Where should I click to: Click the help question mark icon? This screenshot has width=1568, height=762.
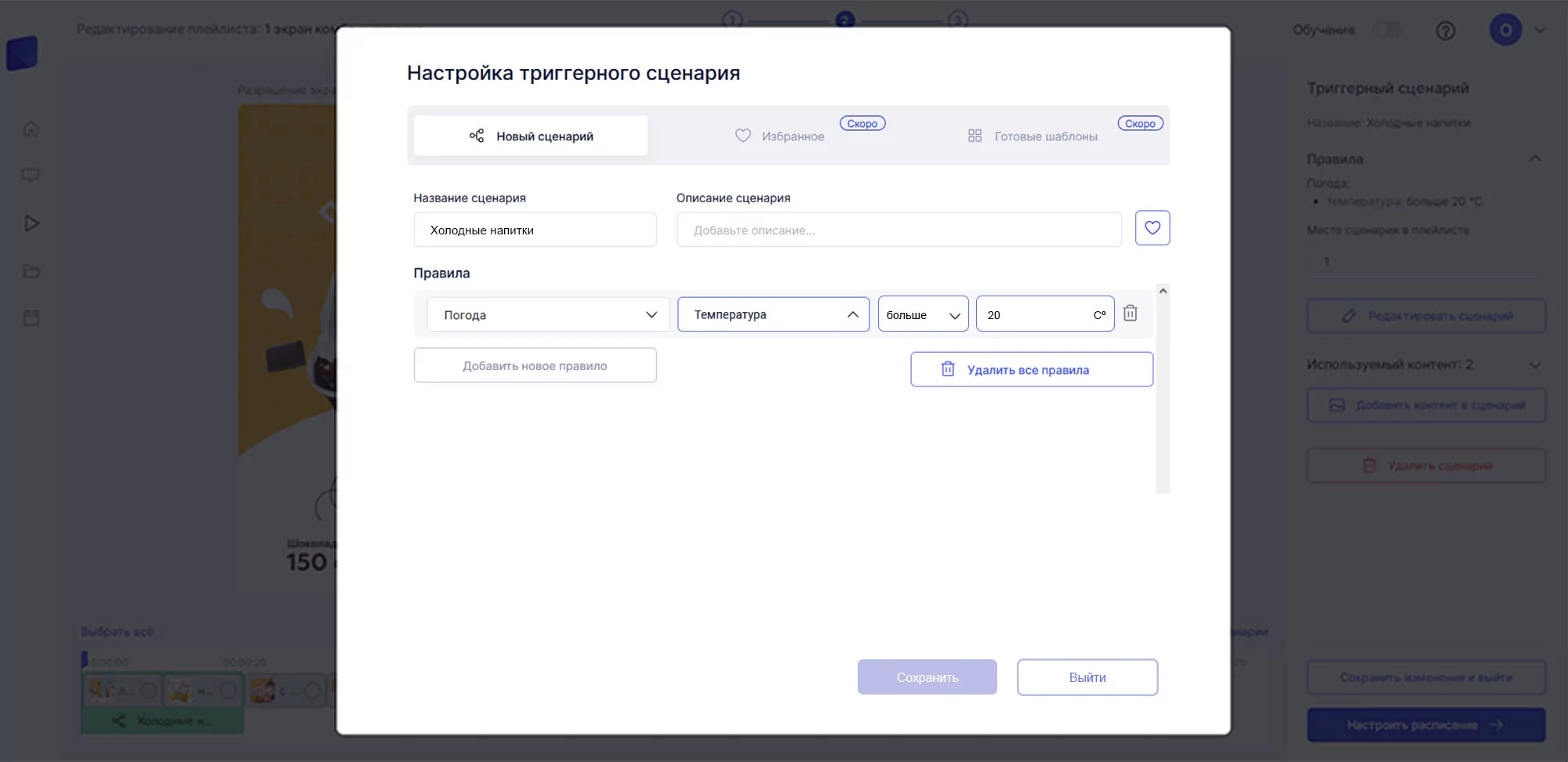coord(1445,31)
